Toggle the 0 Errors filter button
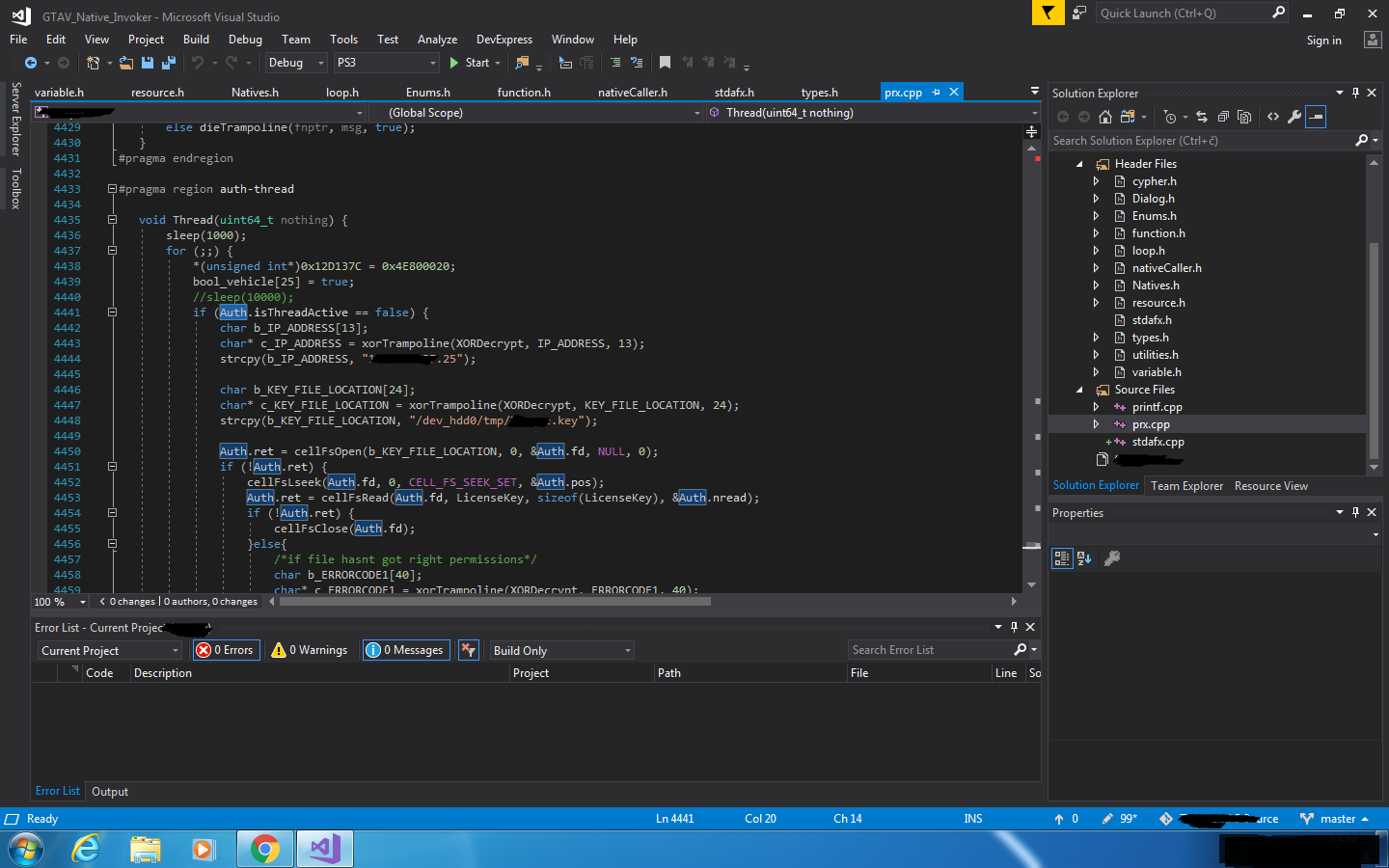 click(x=227, y=650)
